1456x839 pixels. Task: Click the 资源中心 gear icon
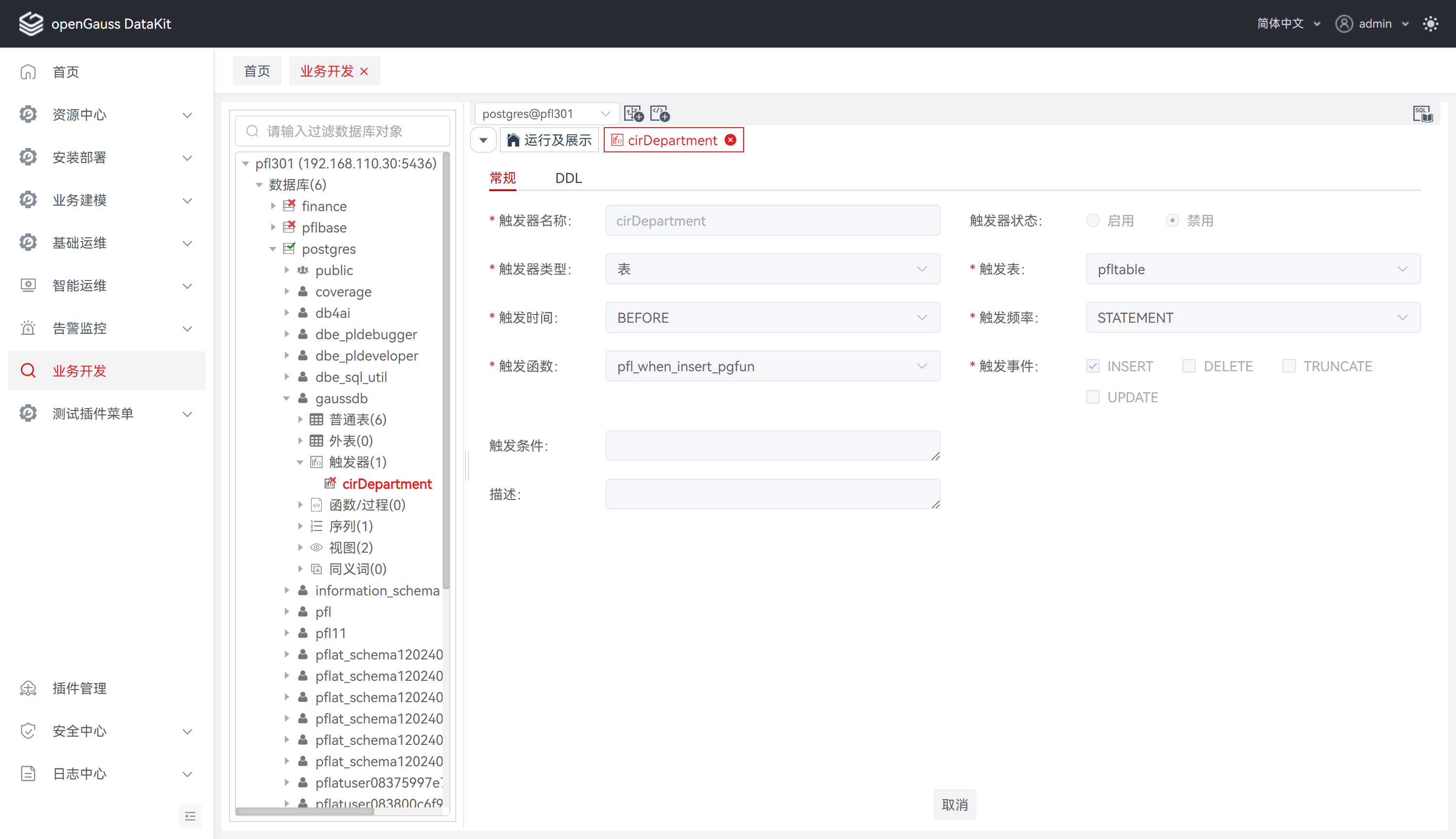coord(28,115)
